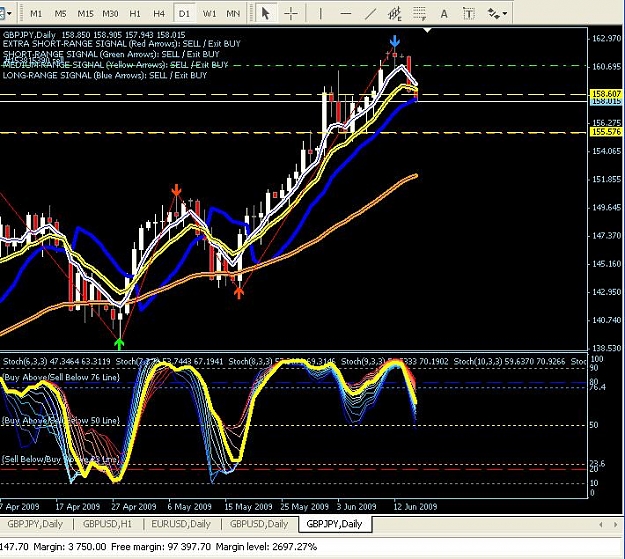Viewport: 625px width, 559px height.
Task: Click the LONG-RANGE SIGNAL (Blue Arrows) text
Action: point(105,75)
